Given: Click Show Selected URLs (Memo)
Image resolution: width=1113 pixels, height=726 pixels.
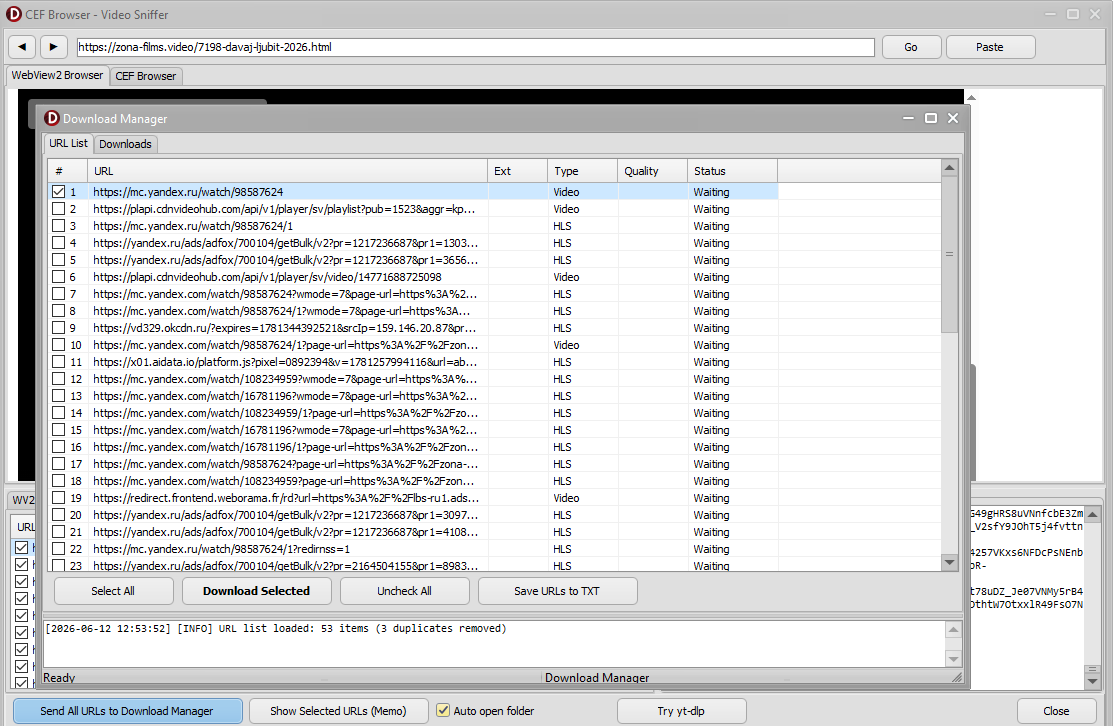Looking at the screenshot, I should (339, 711).
